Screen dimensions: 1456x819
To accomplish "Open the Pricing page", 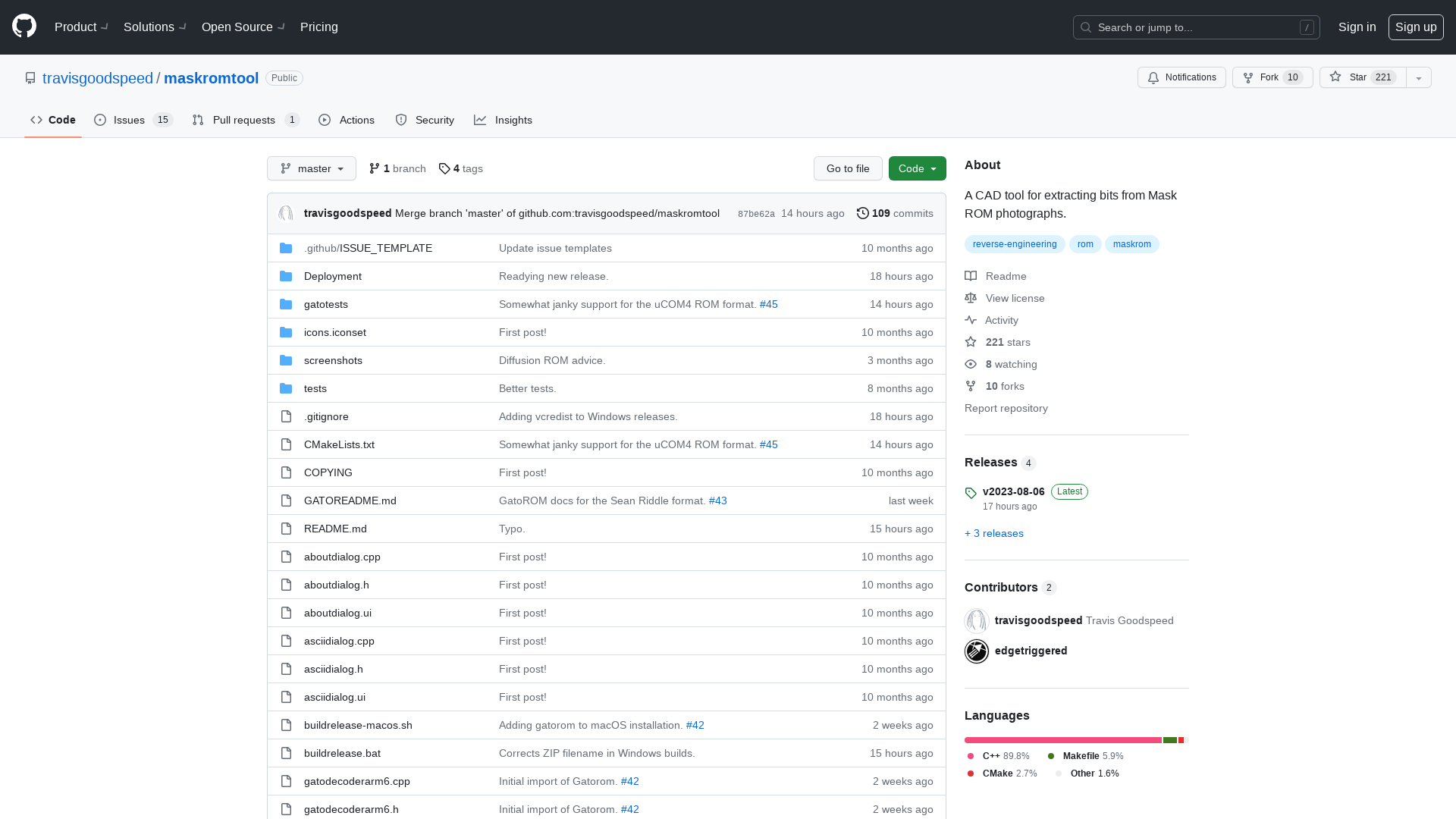I will click(319, 27).
